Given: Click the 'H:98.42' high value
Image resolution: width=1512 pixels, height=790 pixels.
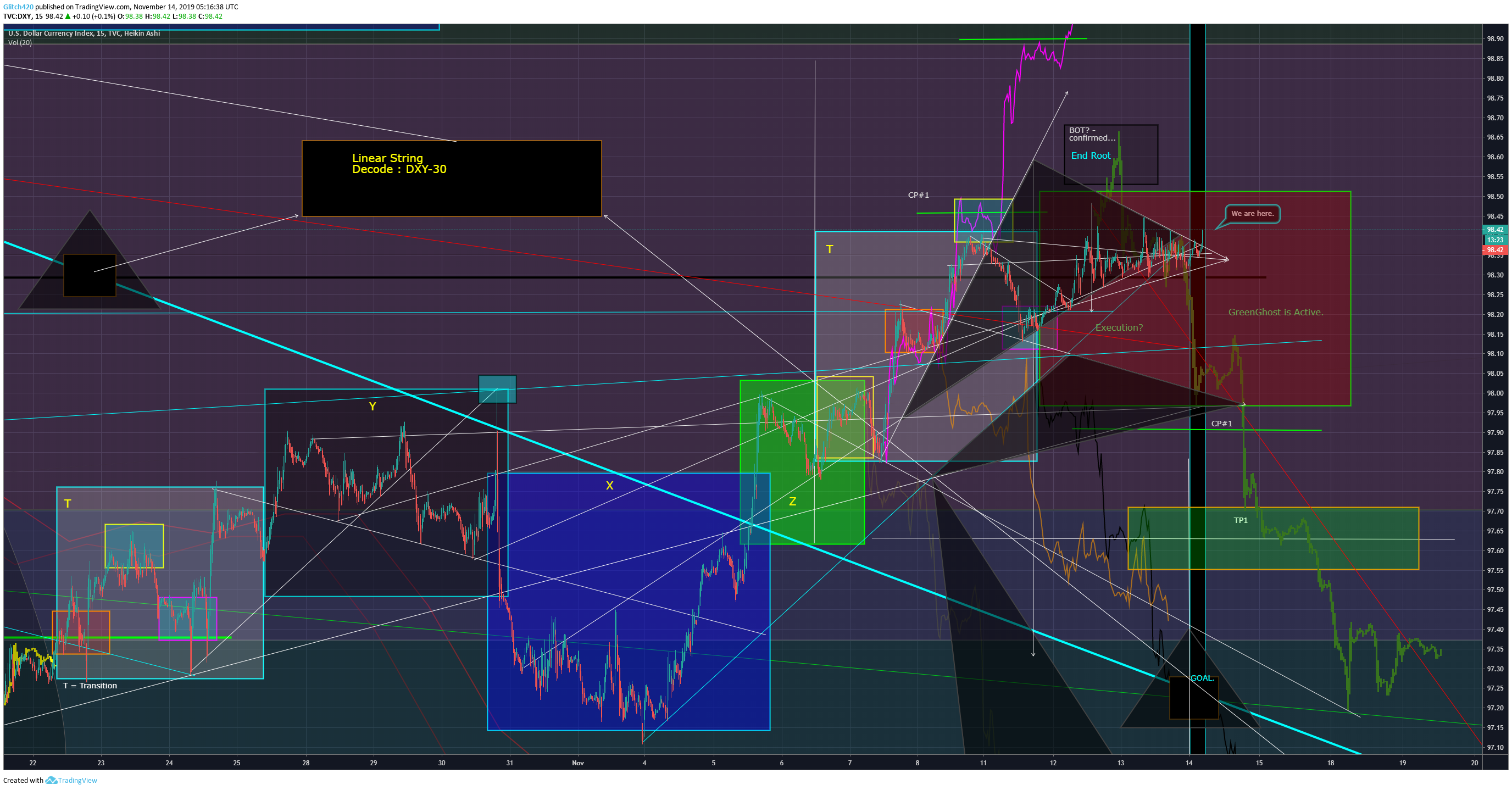Looking at the screenshot, I should [x=157, y=16].
